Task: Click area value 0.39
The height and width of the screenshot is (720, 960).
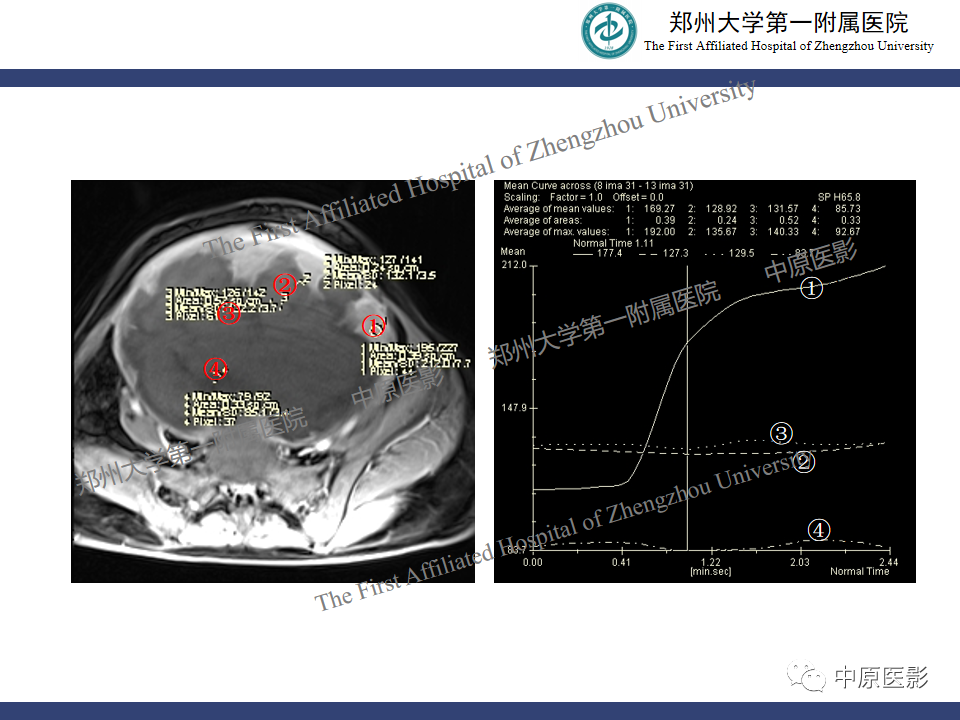Action: (x=666, y=220)
